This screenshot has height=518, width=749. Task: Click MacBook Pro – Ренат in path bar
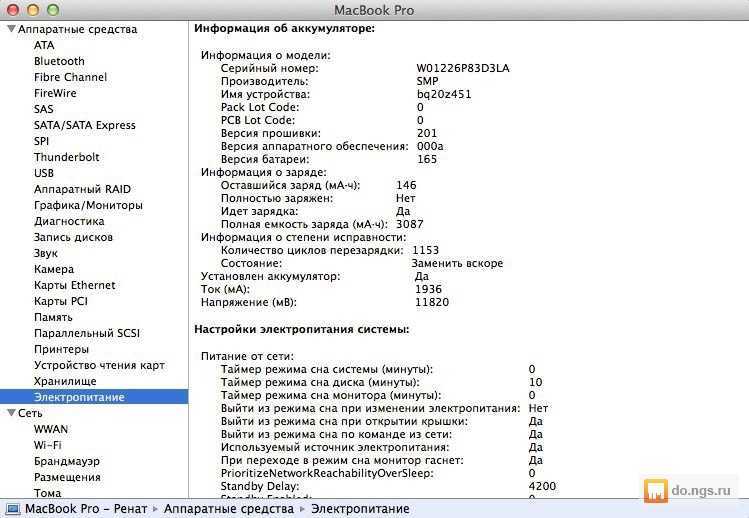click(86, 509)
